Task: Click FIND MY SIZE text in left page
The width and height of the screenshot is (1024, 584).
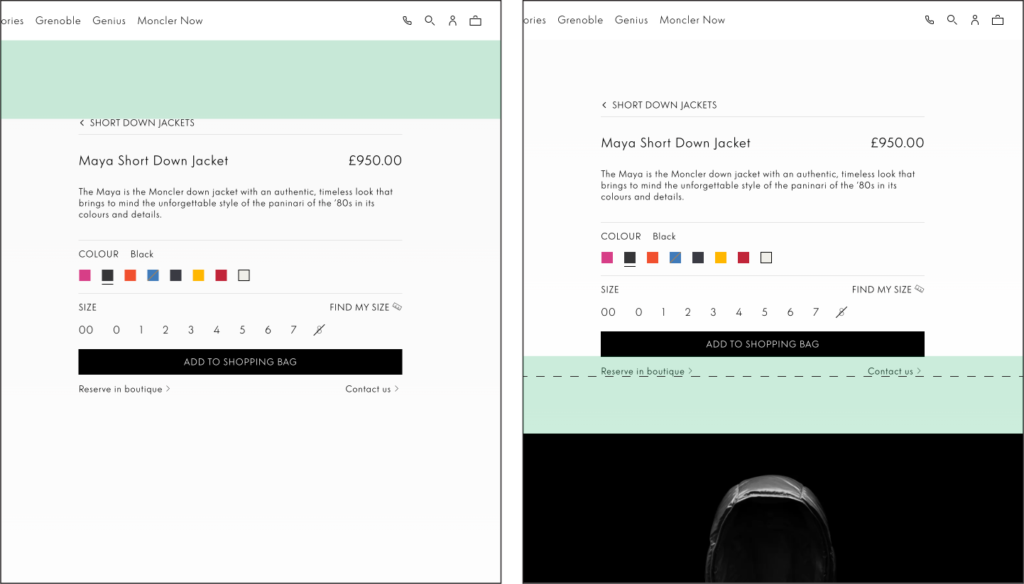Action: point(359,307)
